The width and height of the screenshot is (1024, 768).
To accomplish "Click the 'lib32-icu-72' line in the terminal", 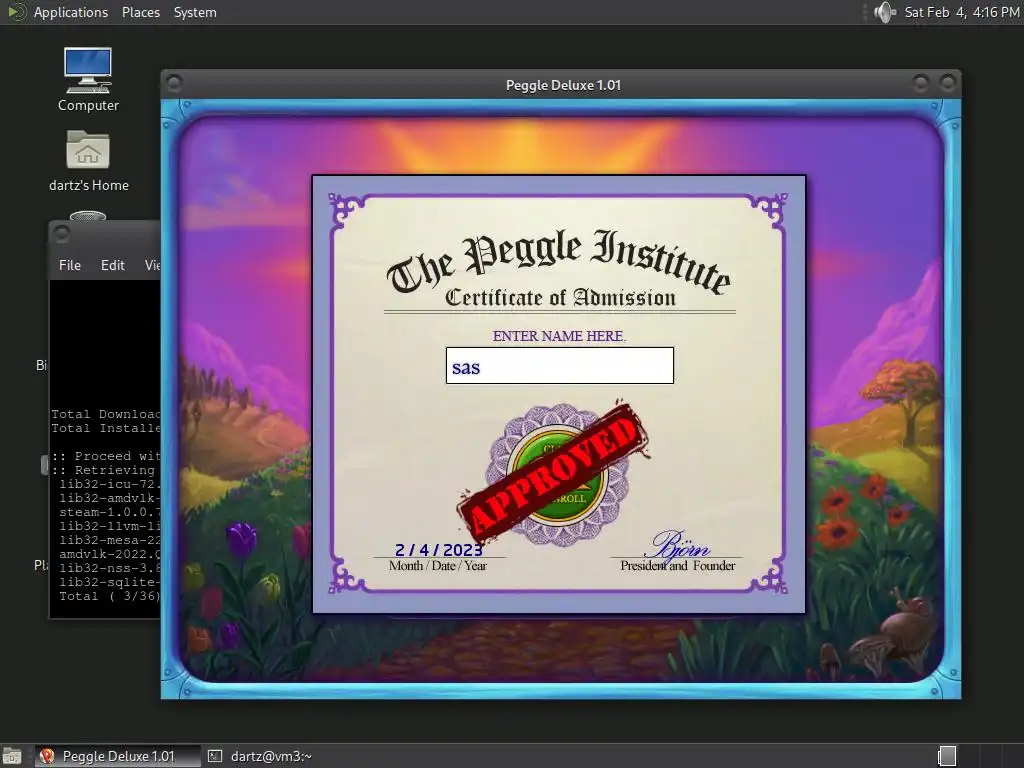I will pyautogui.click(x=110, y=484).
